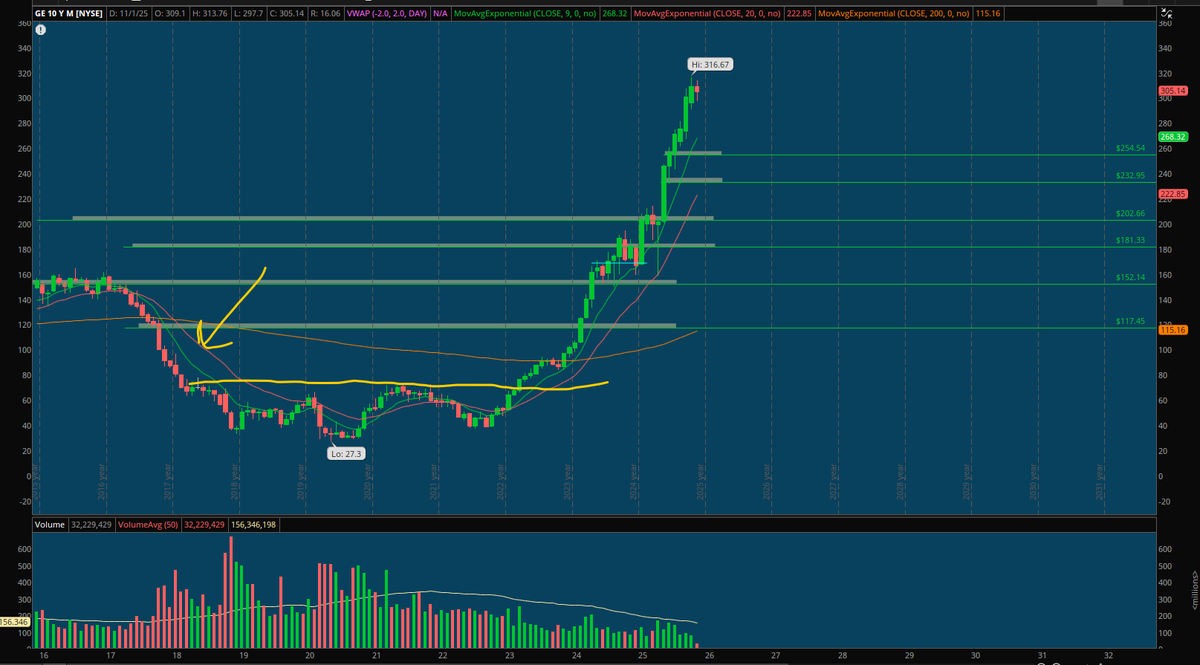
Task: Click year label 20 on time axis
Action: pos(310,655)
